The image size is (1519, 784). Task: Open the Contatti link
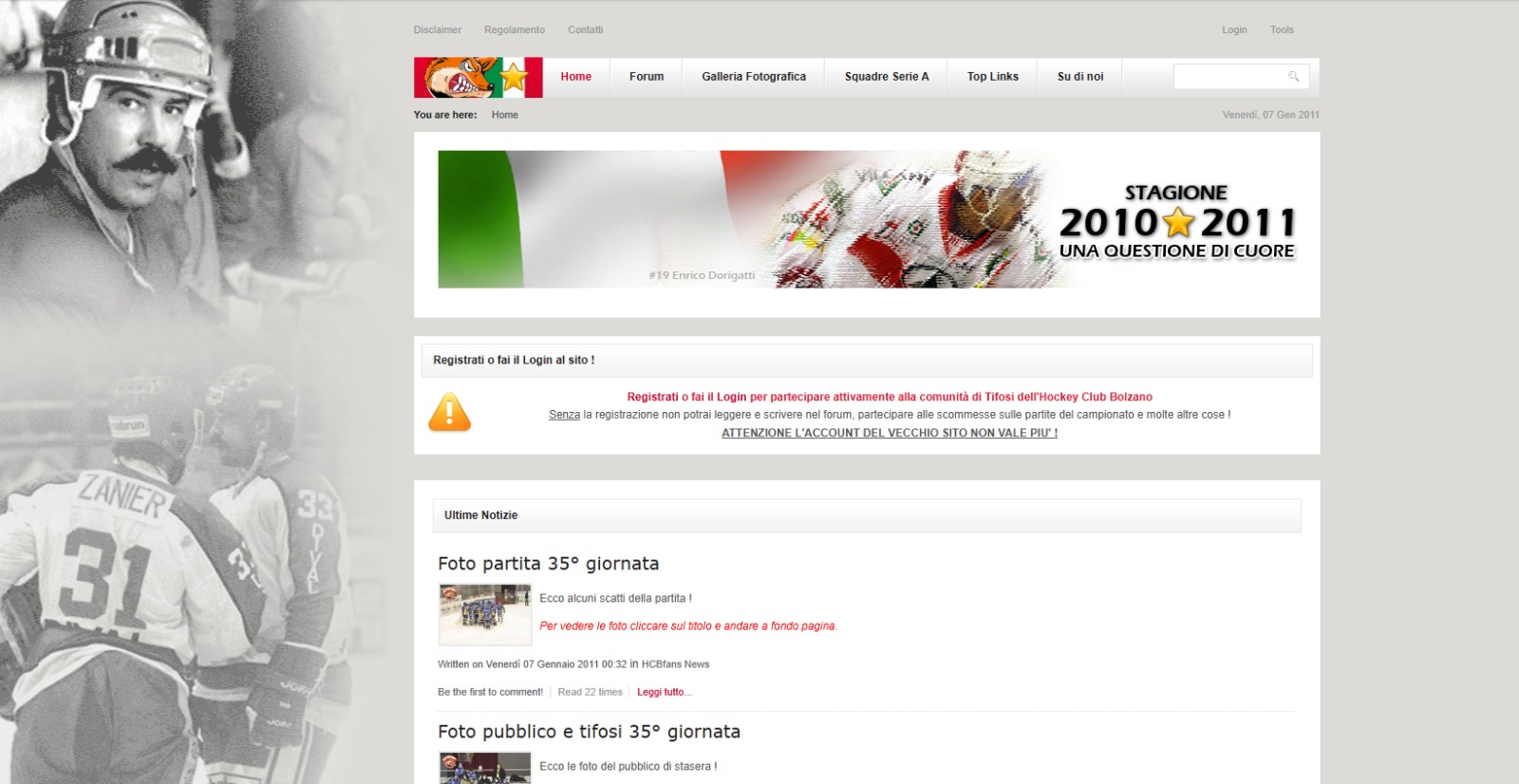click(586, 30)
